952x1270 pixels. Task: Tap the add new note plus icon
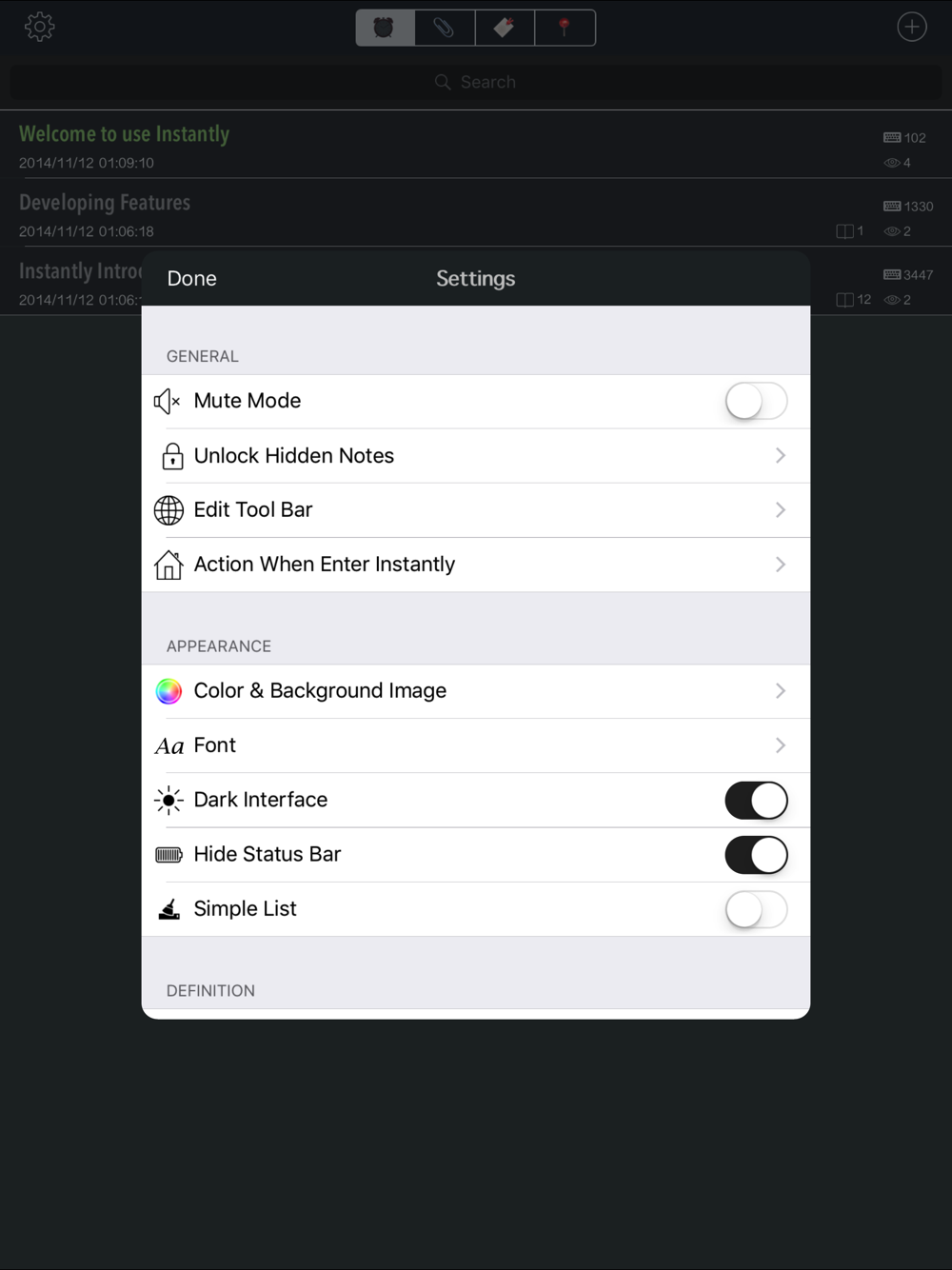click(912, 27)
